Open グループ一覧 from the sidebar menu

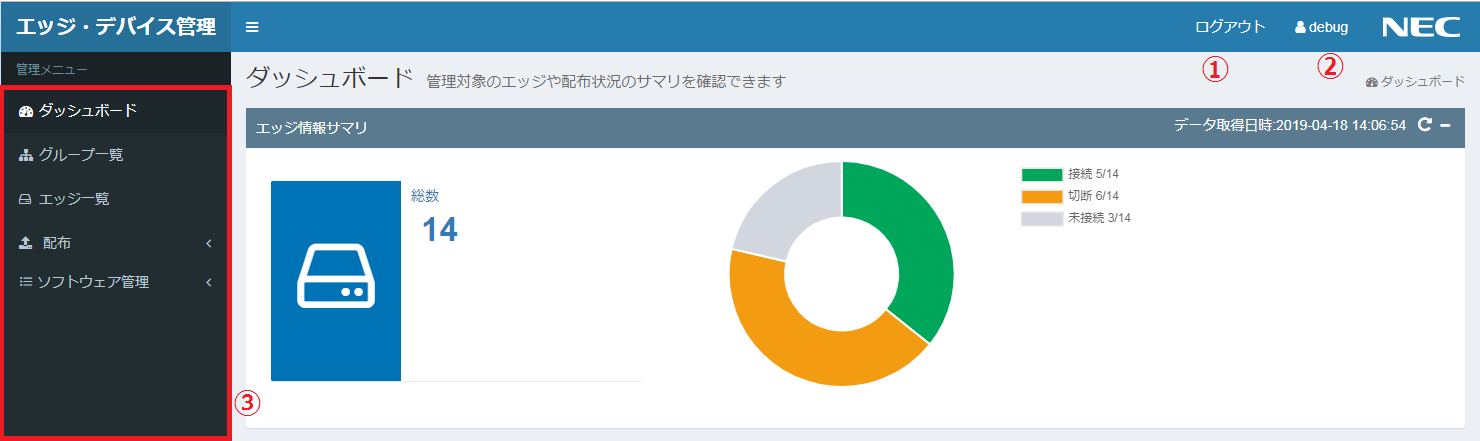pyautogui.click(x=81, y=155)
